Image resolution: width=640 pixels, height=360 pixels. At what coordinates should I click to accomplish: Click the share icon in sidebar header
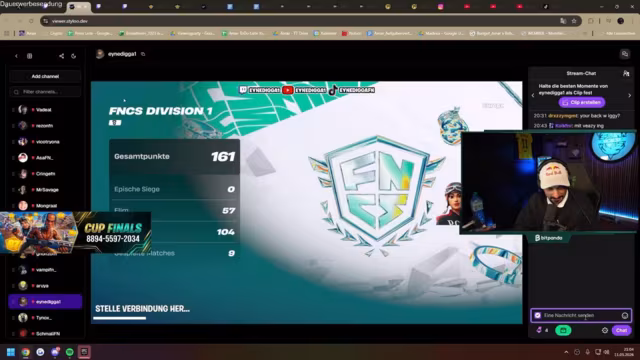[x=61, y=56]
